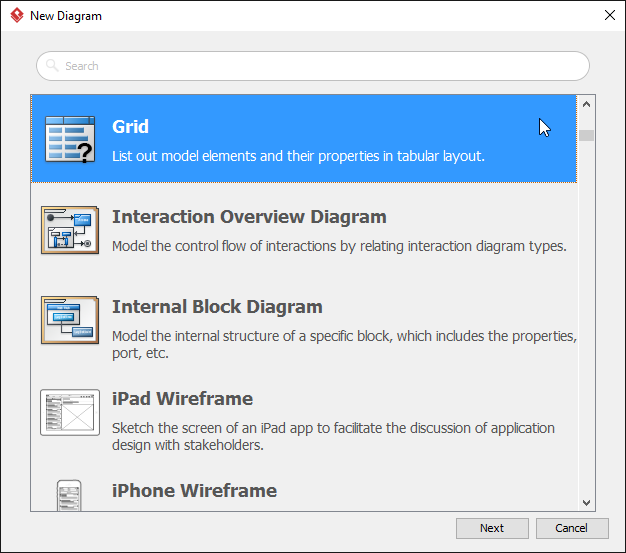Select the iPhone Wireframe title

(194, 490)
